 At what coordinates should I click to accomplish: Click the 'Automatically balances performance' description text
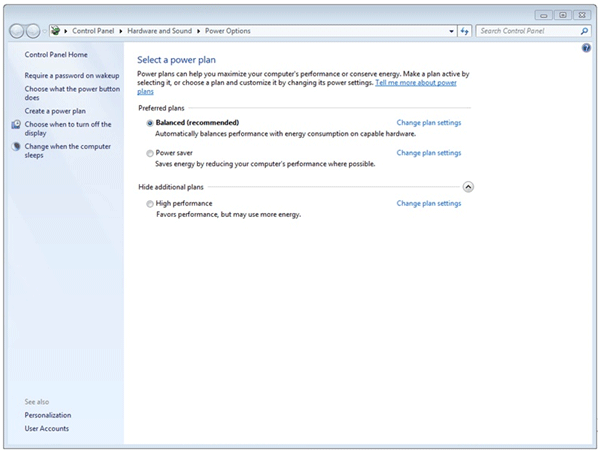pyautogui.click(x=286, y=134)
